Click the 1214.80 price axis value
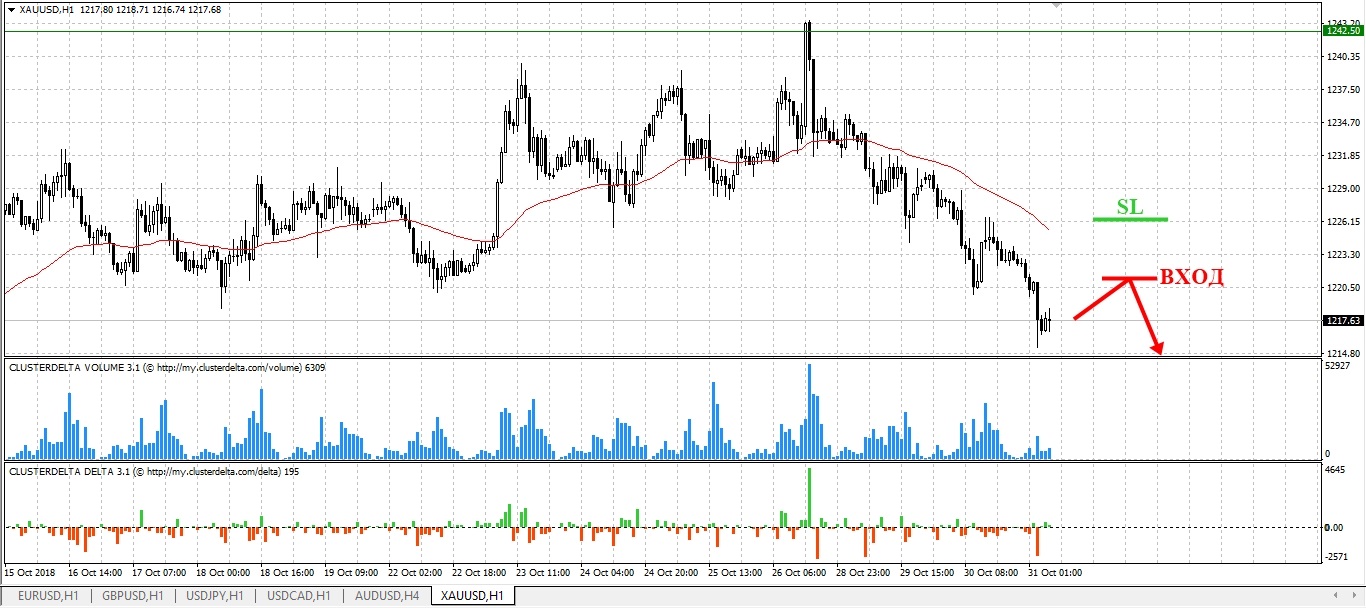The height and width of the screenshot is (608, 1366). (1342, 353)
